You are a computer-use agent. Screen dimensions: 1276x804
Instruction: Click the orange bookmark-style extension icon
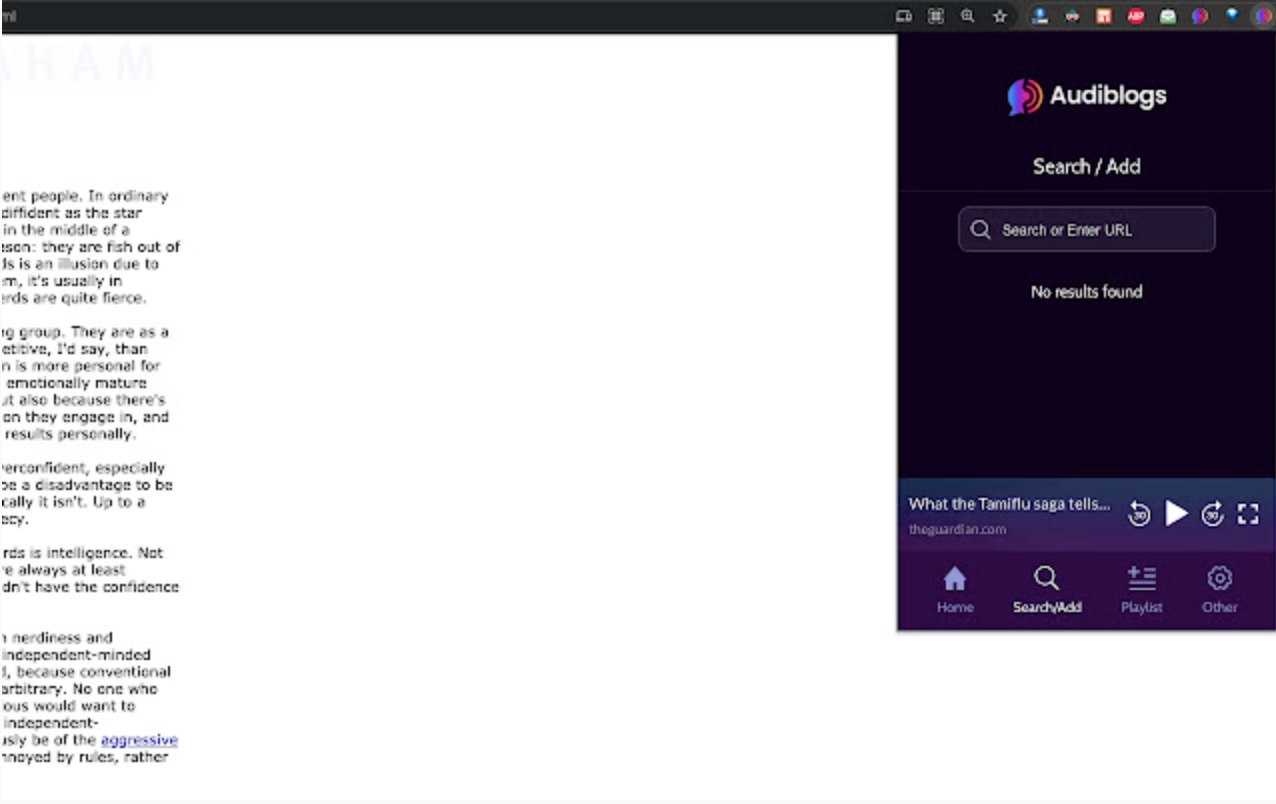pos(1104,16)
